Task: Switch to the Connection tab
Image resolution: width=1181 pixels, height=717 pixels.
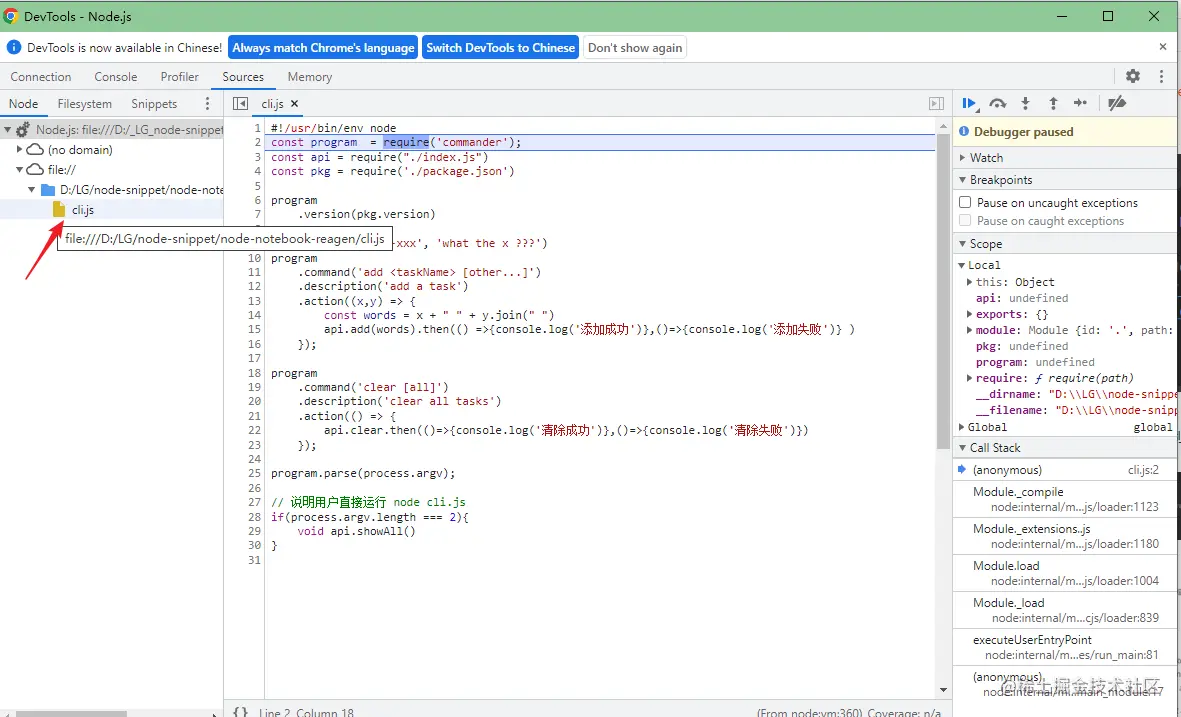Action: (x=41, y=77)
